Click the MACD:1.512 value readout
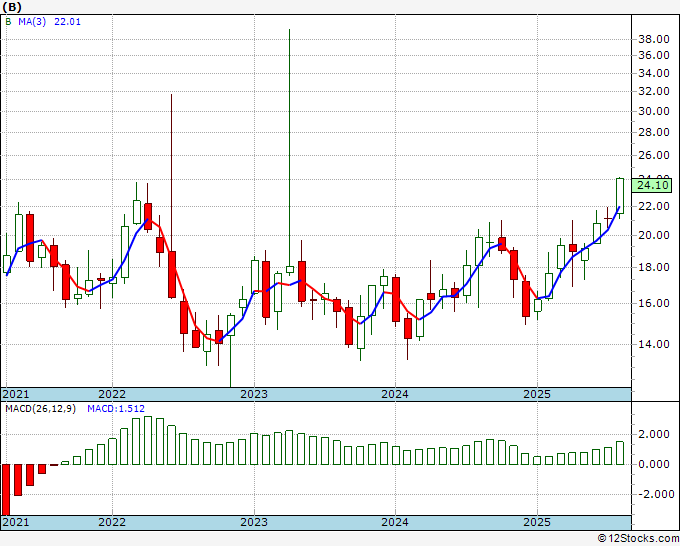Viewport: 680px width, 546px height. [x=116, y=409]
